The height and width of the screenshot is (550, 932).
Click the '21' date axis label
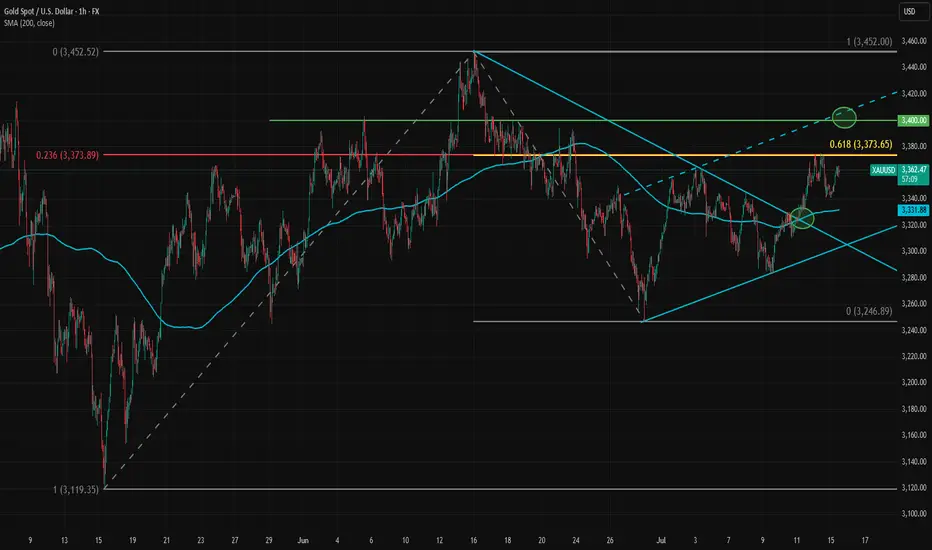click(x=166, y=540)
